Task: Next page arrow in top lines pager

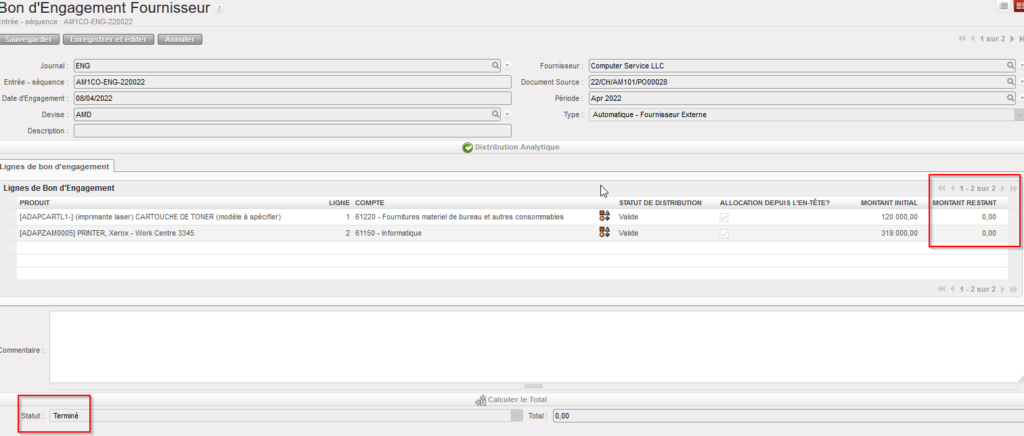Action: (x=1003, y=188)
